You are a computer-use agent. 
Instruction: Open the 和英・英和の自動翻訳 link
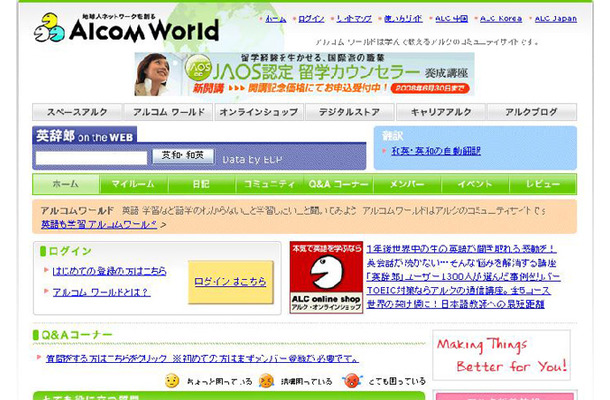[436, 151]
